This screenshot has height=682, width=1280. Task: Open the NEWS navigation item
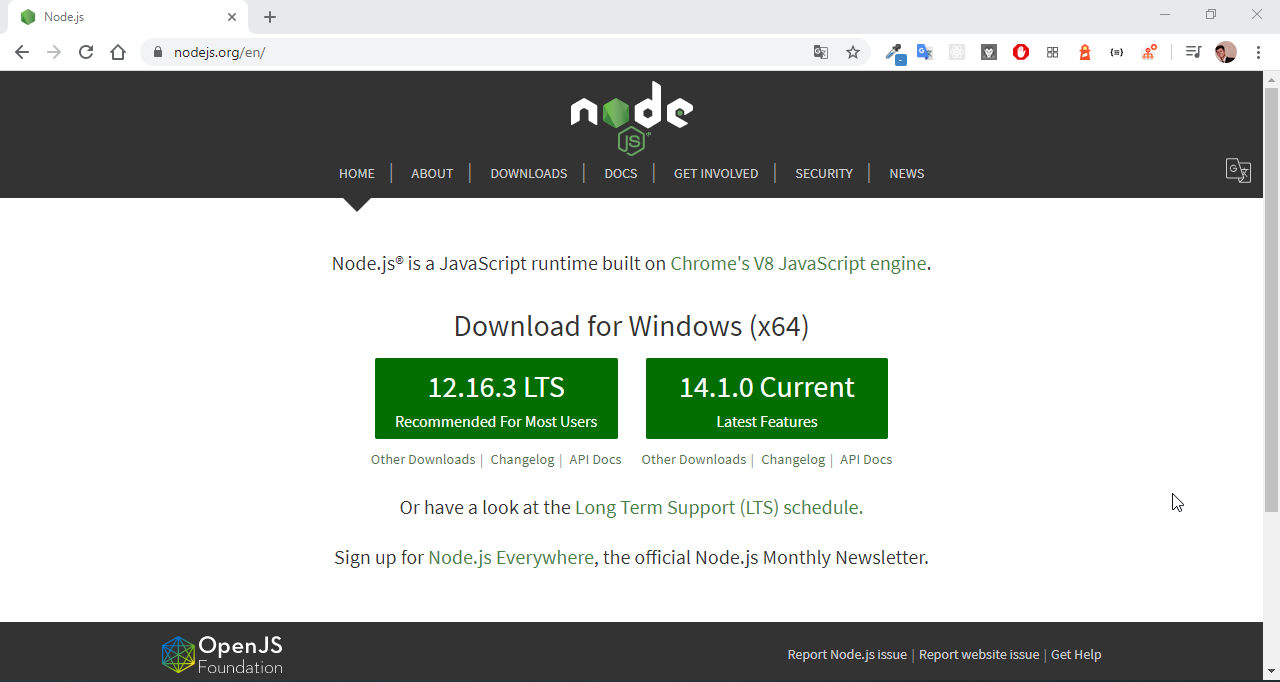point(907,174)
